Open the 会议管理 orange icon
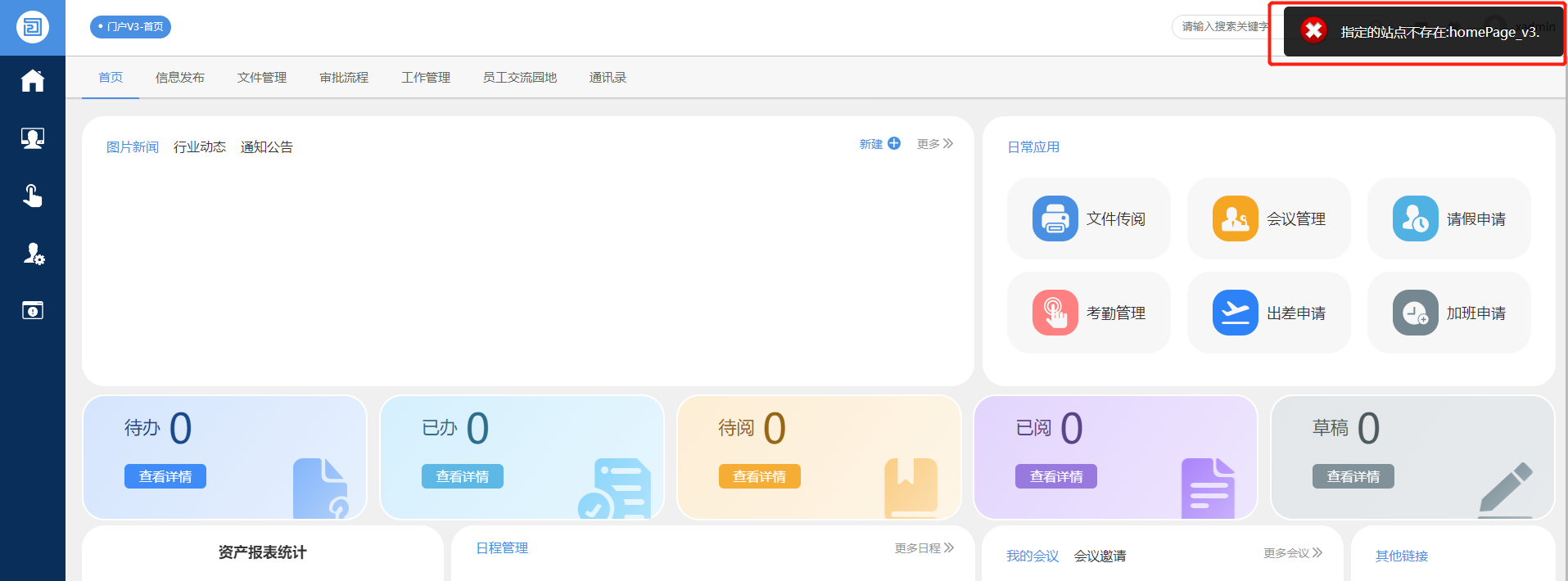The width and height of the screenshot is (1568, 581). (1236, 218)
